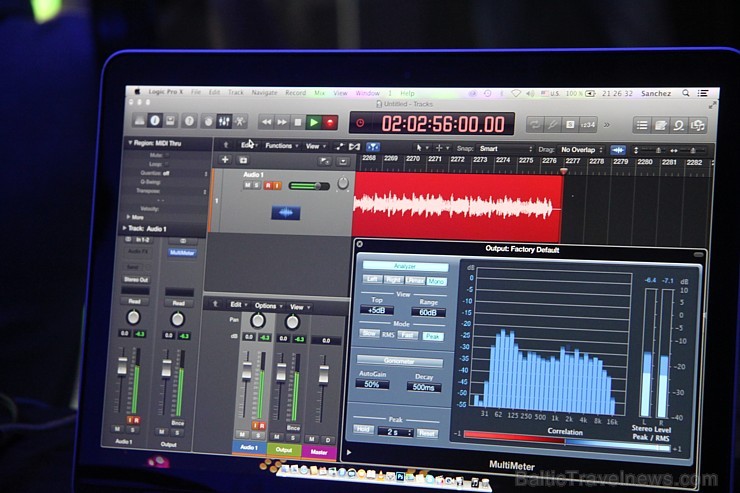The width and height of the screenshot is (740, 493).
Task: Click the red Record button
Action: [x=330, y=123]
